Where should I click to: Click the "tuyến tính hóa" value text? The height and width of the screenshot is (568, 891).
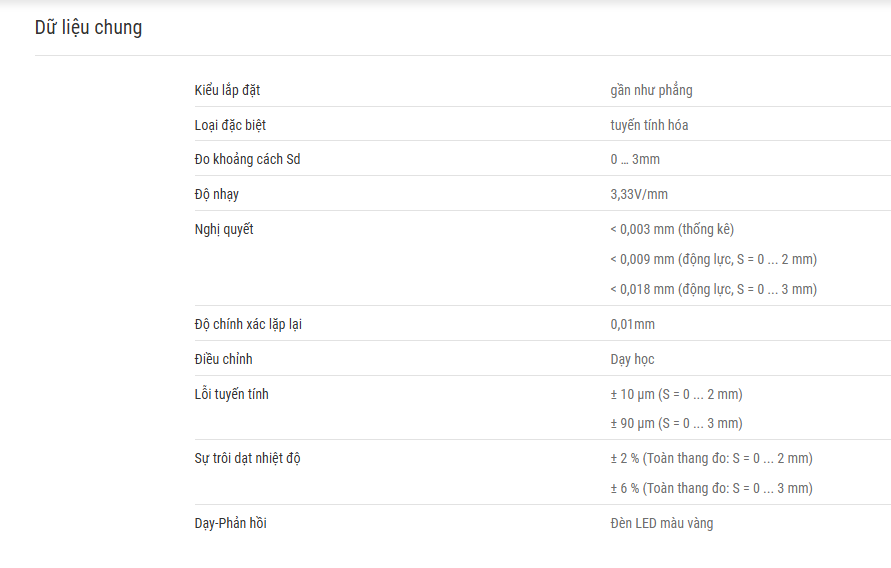point(649,125)
